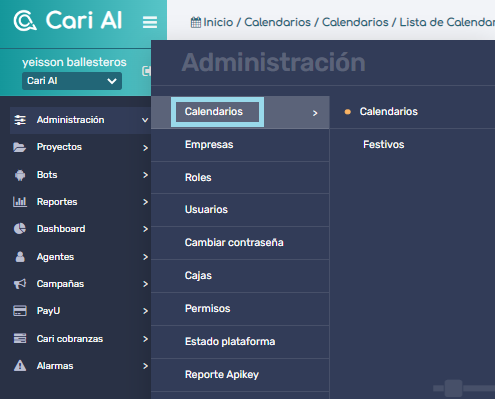Viewport: 495px width, 399px height.
Task: Click the Agentes label in sidebar
Action: click(55, 257)
